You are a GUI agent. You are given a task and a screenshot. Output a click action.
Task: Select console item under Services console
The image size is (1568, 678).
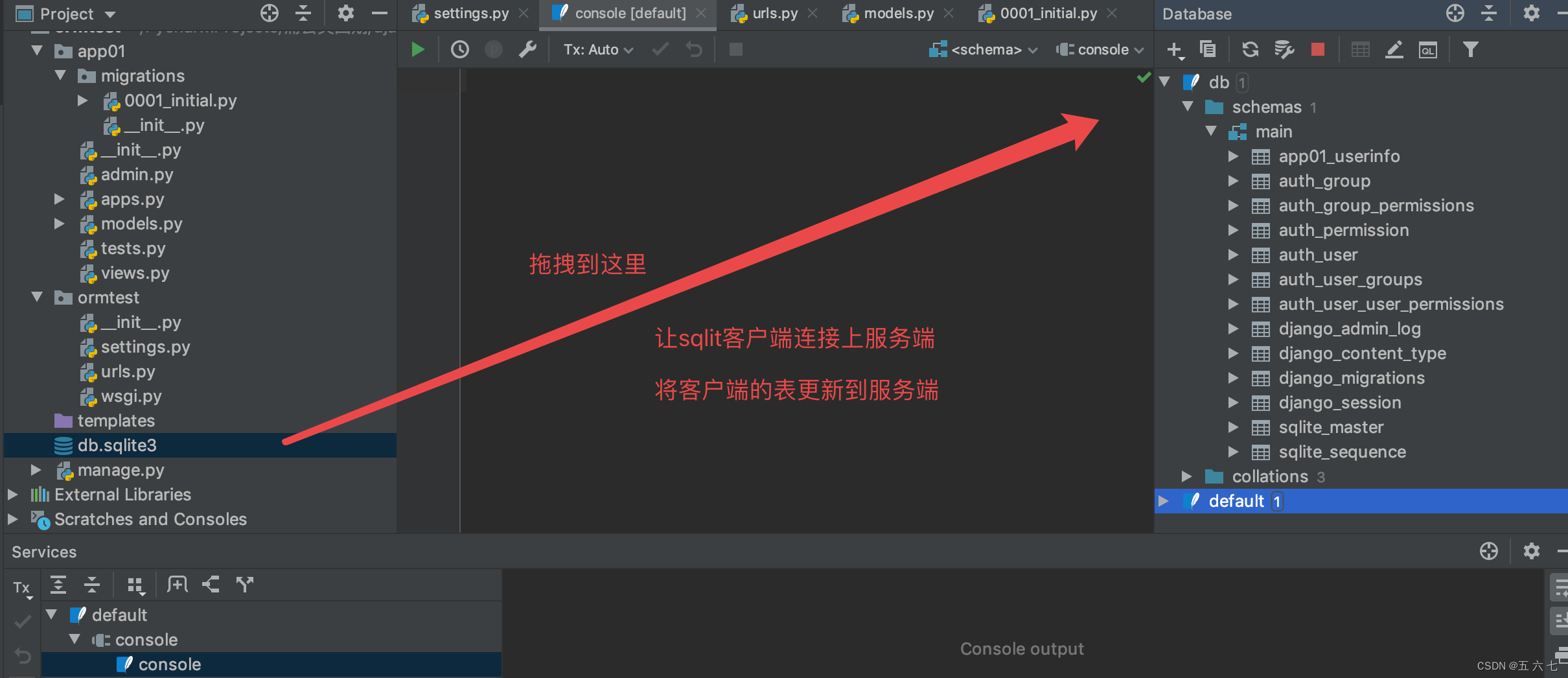point(271,664)
